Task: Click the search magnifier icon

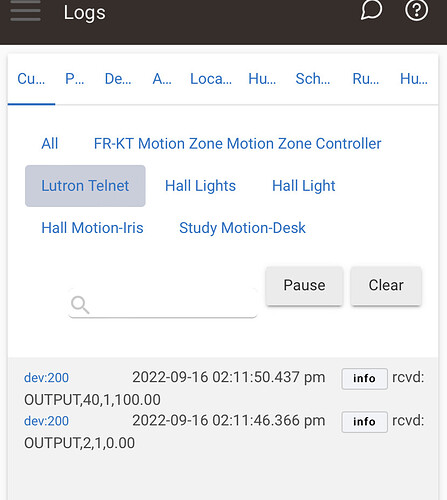Action: pos(80,305)
